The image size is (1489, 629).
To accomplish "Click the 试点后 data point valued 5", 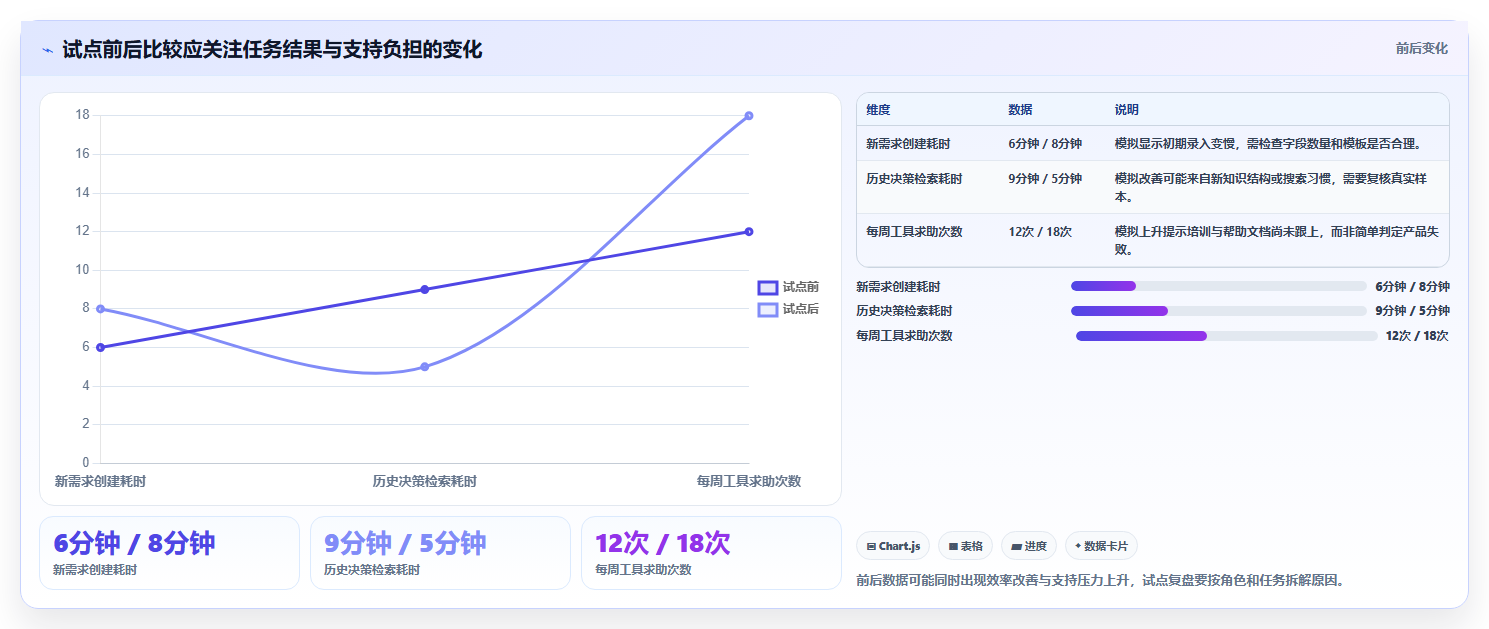I will click(425, 367).
